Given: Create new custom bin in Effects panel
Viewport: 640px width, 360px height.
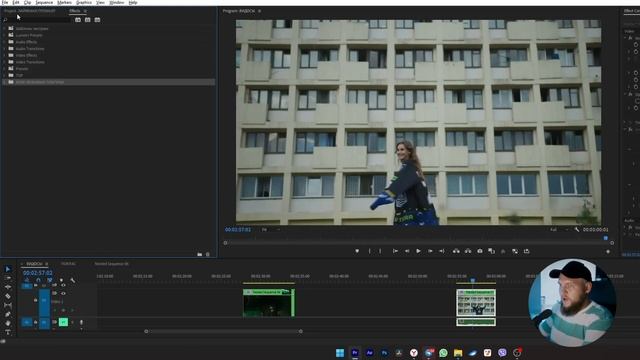Looking at the screenshot, I should click(200, 254).
